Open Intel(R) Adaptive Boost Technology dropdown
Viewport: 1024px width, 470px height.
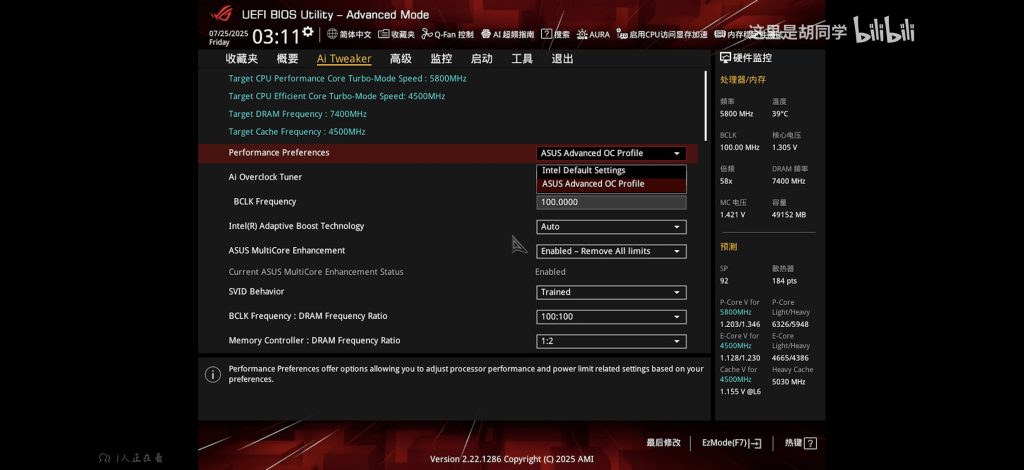[x=611, y=227]
